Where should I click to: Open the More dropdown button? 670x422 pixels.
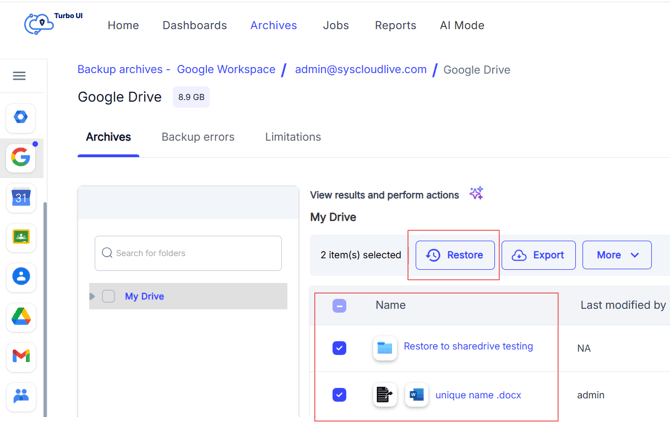pyautogui.click(x=617, y=255)
